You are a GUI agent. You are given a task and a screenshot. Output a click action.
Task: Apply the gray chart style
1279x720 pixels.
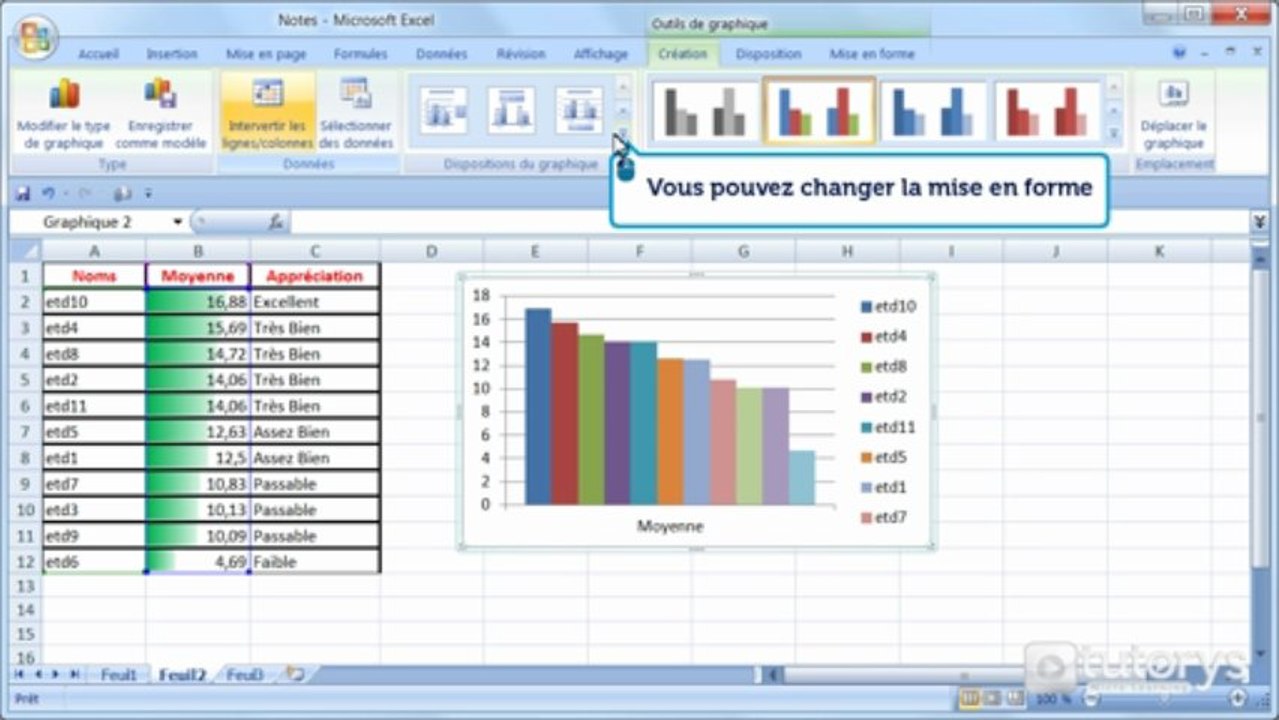705,111
